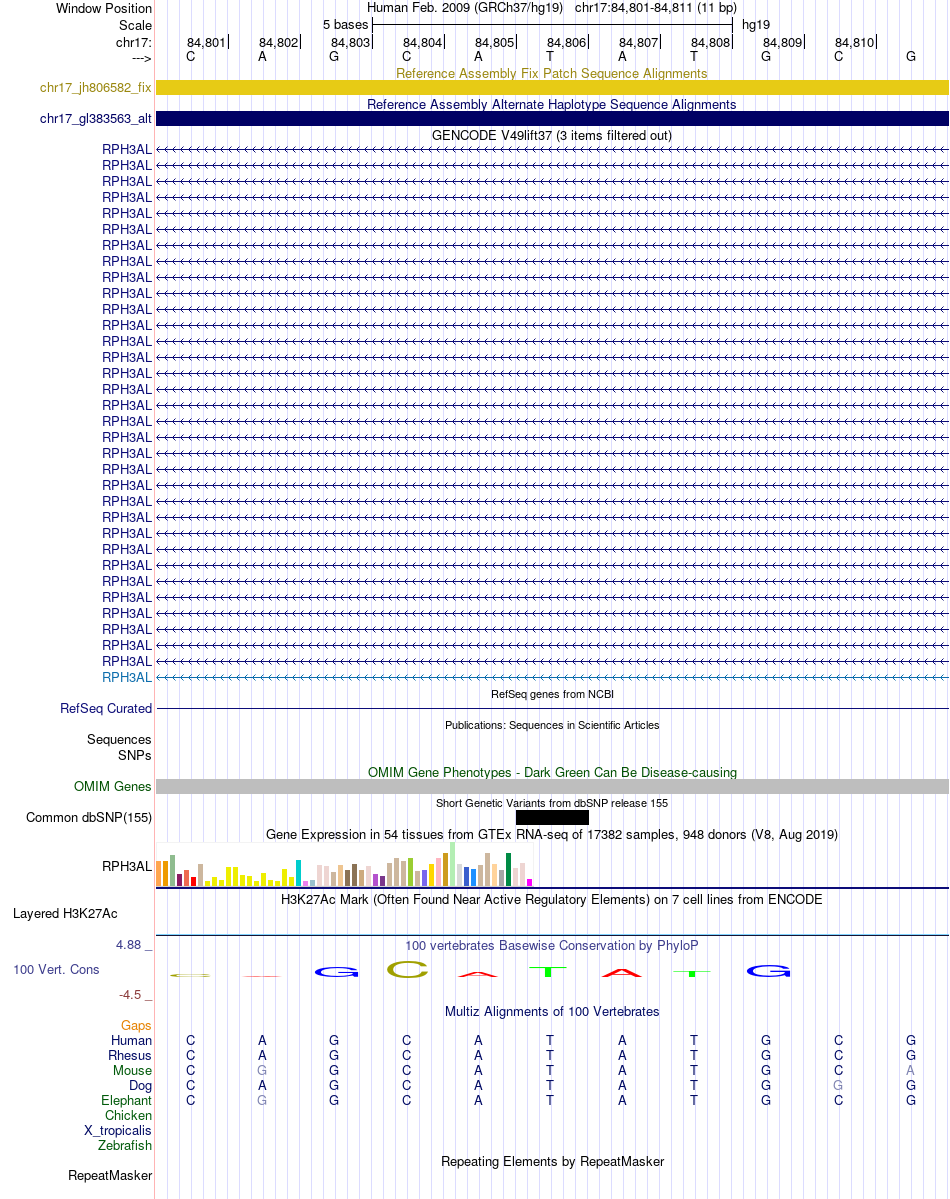This screenshot has height=1199, width=950.
Task: Open the GTEx Gene Expression track title
Action: coord(551,834)
